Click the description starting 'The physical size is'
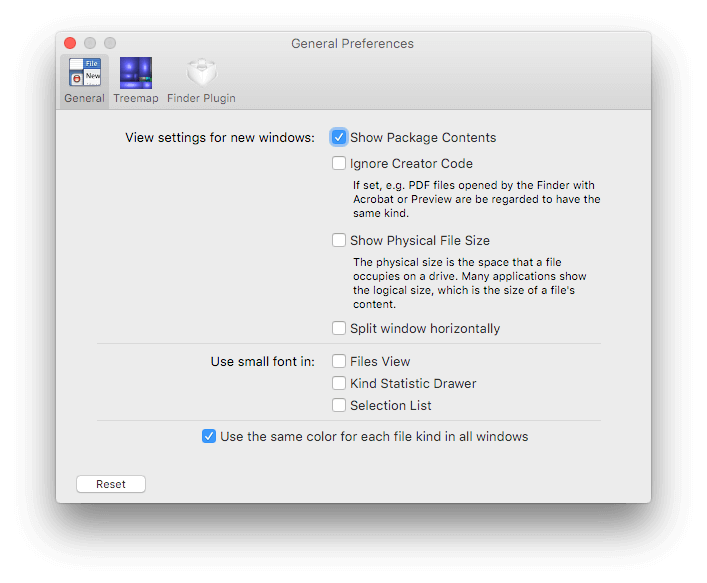 tap(470, 283)
